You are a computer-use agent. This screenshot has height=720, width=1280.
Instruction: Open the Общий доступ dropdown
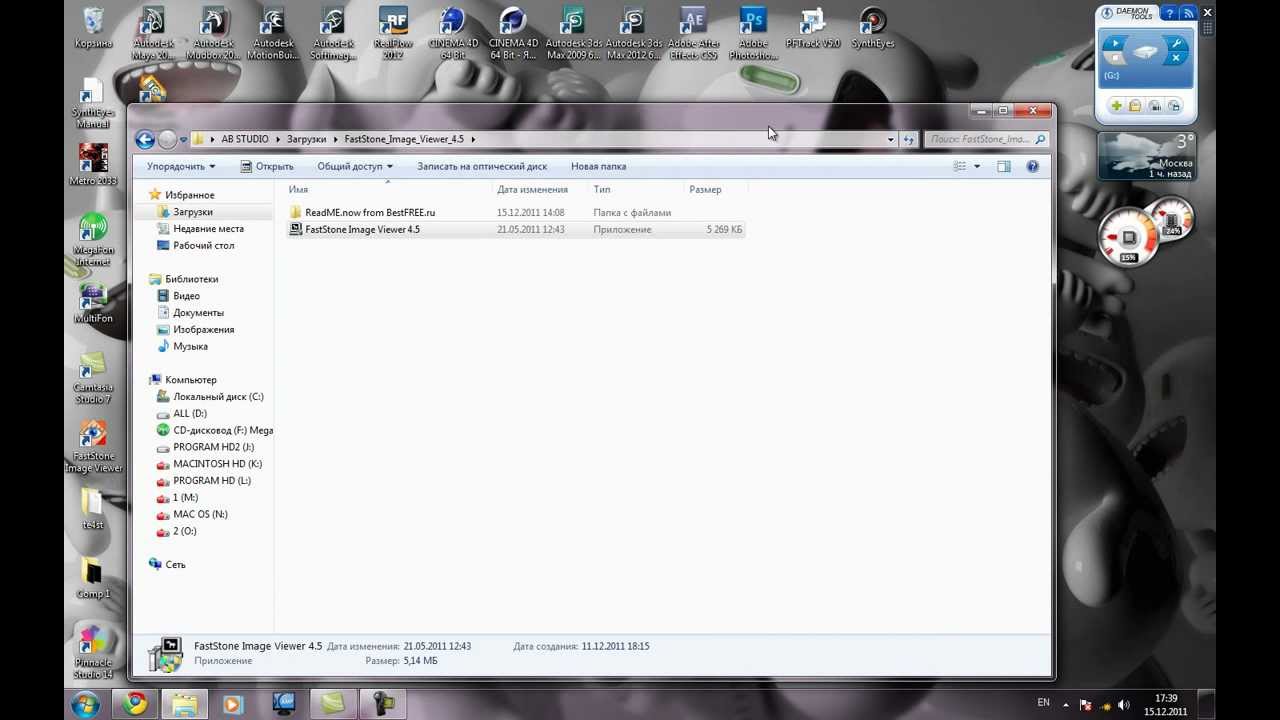tap(355, 166)
